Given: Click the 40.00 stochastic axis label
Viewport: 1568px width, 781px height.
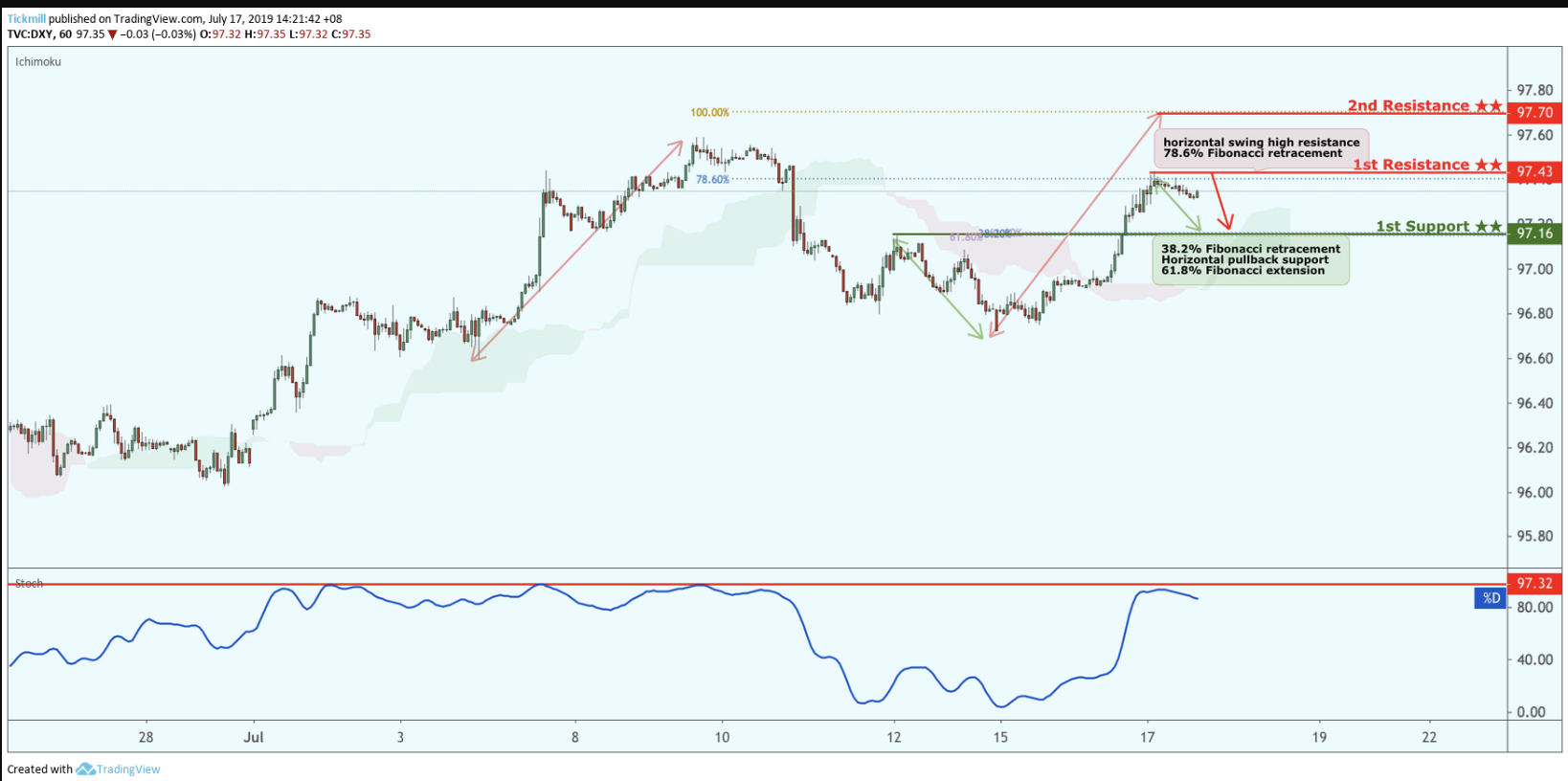Looking at the screenshot, I should (1534, 659).
